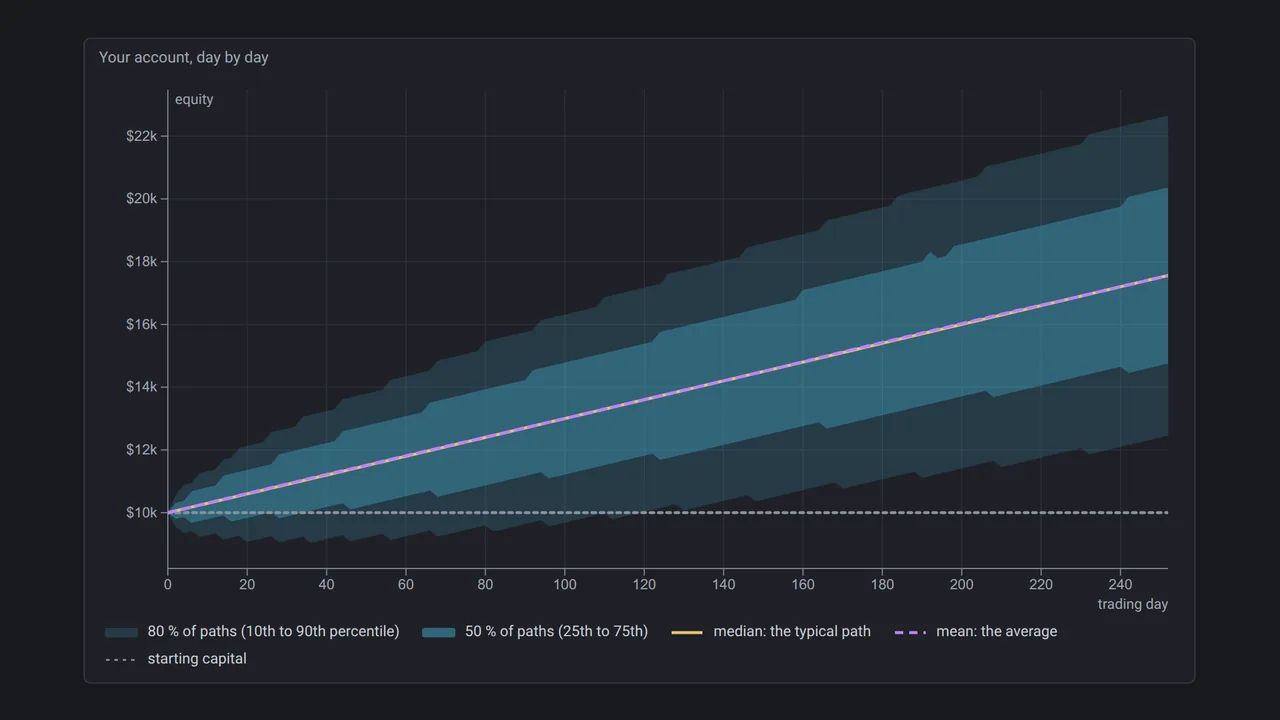This screenshot has height=720, width=1280.
Task: Click the x-axis tick label 160
Action: coord(803,584)
